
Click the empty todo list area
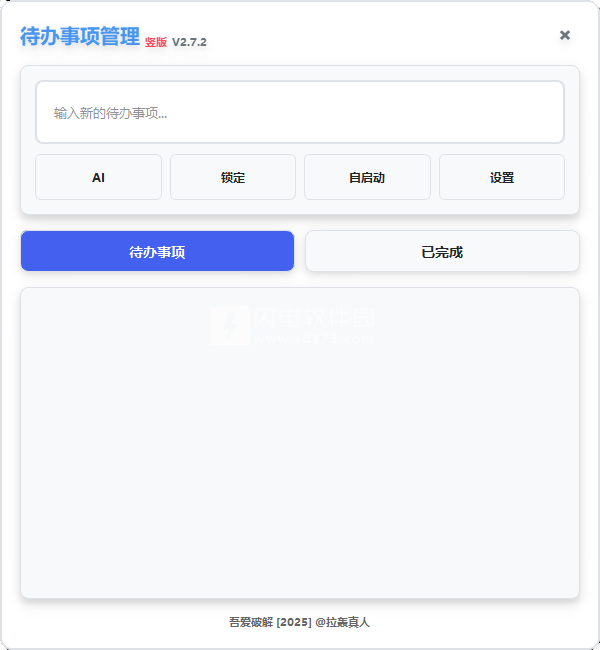coord(300,443)
